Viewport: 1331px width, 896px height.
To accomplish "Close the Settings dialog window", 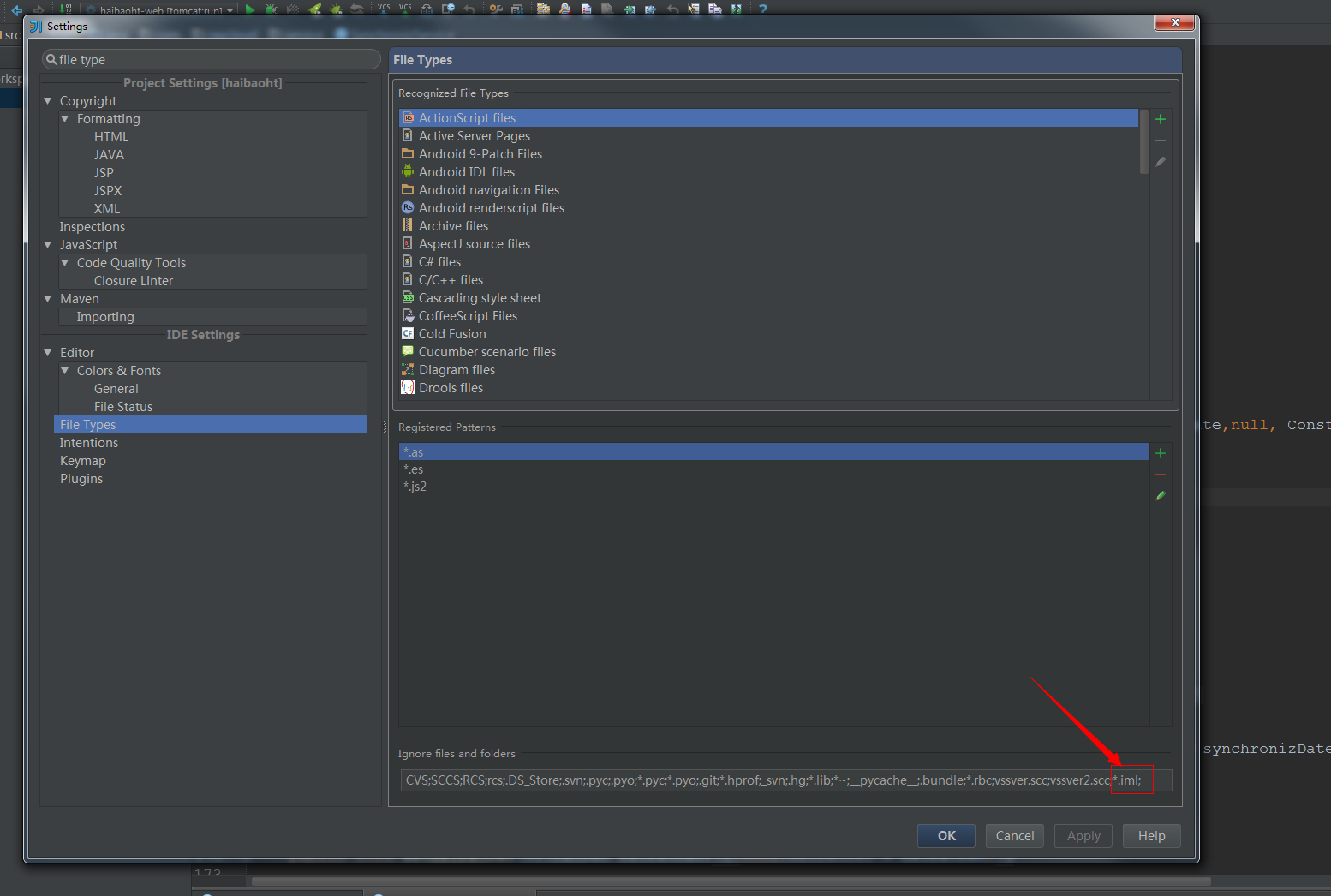I will click(1175, 22).
